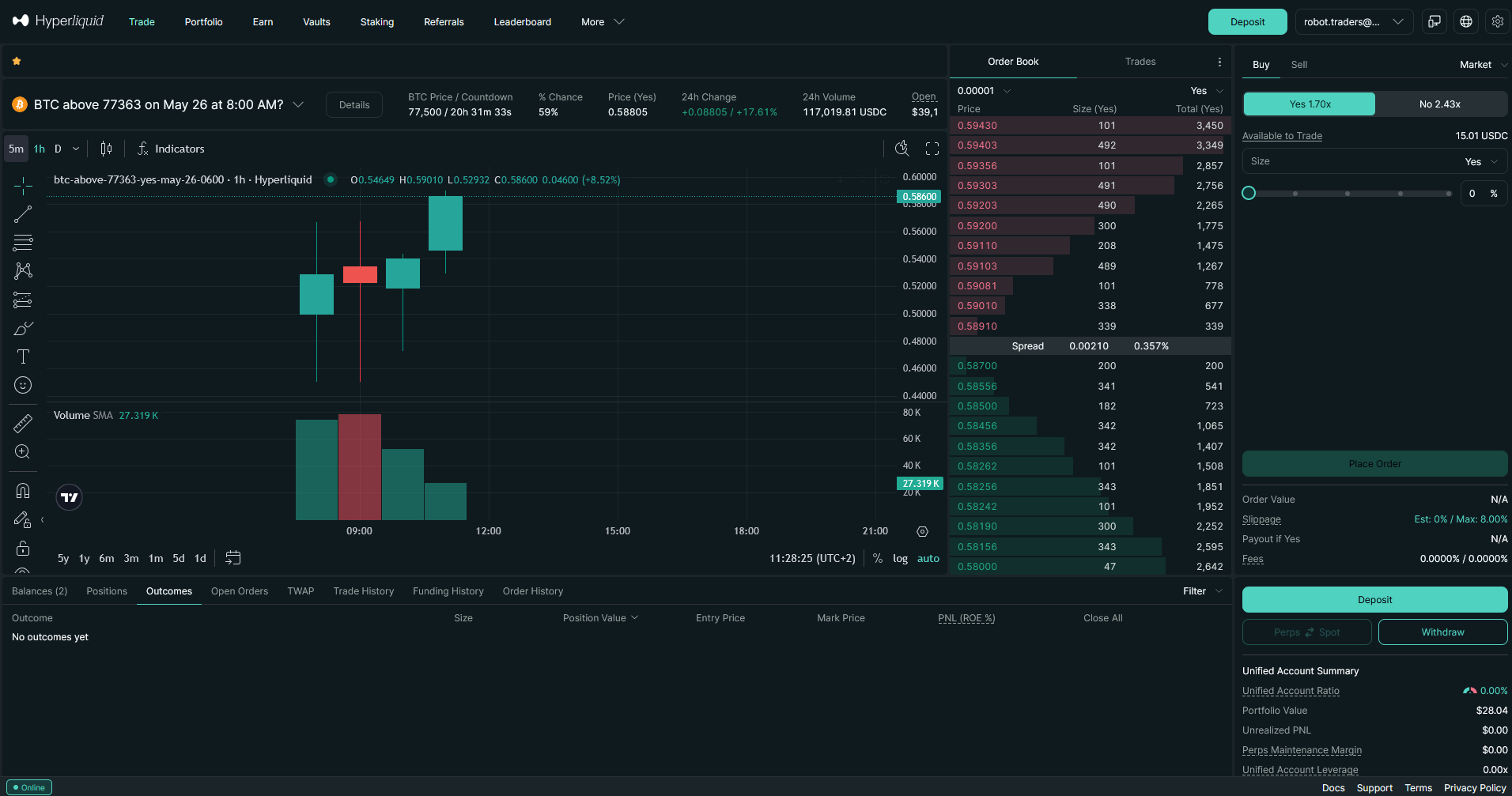Select the ruler measure tool
Viewport: 1512px width, 796px height.
click(23, 423)
